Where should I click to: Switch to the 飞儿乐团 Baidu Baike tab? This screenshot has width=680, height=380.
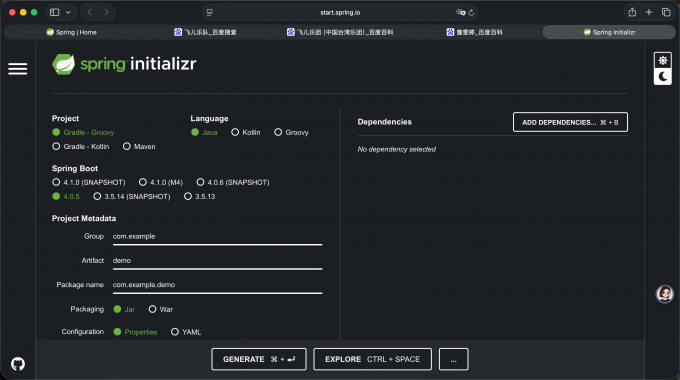coord(340,32)
